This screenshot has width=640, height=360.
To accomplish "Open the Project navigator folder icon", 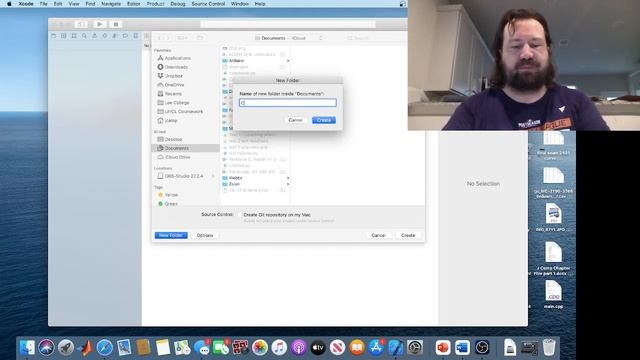I will tap(53, 36).
